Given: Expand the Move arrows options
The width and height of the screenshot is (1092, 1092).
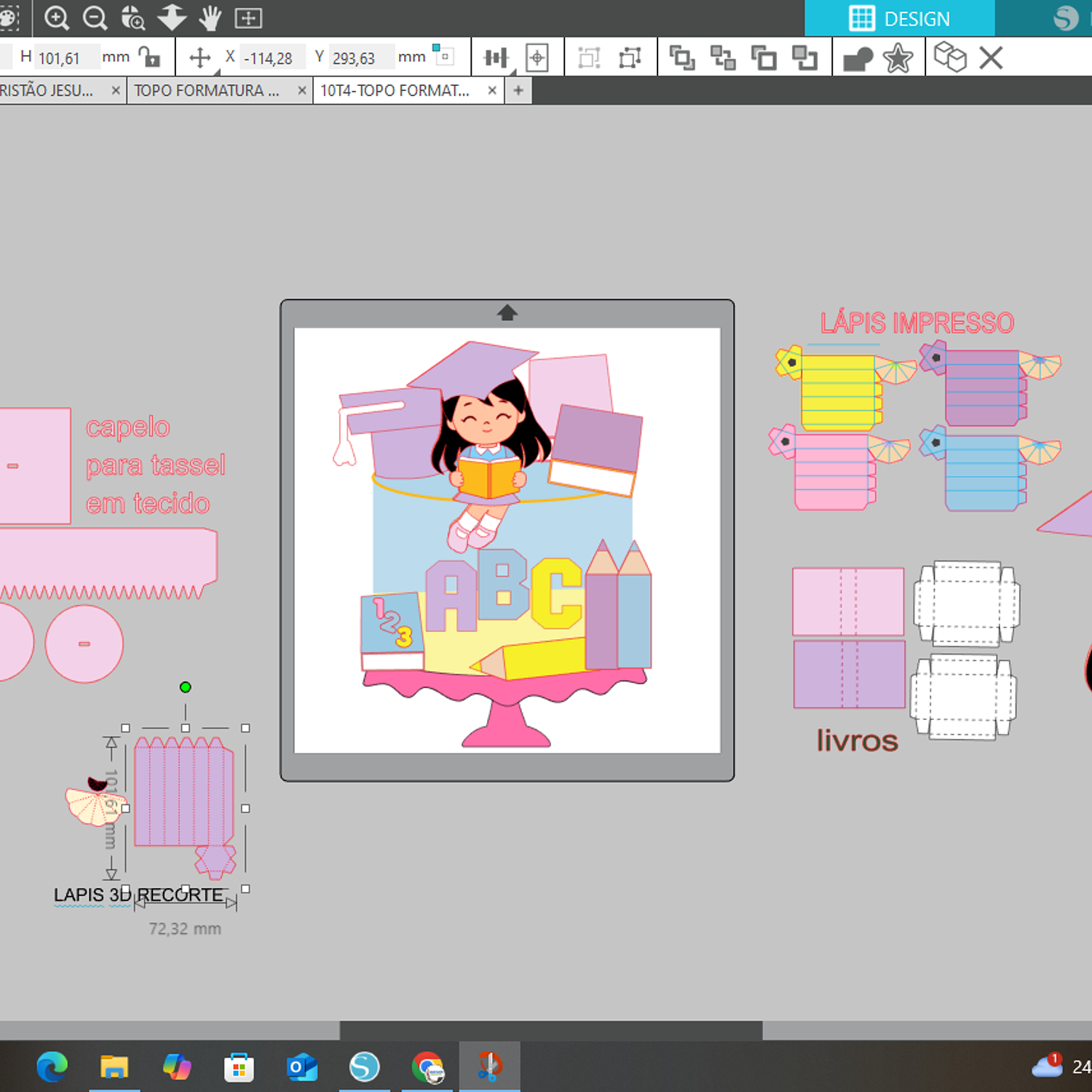Looking at the screenshot, I should tap(200, 58).
